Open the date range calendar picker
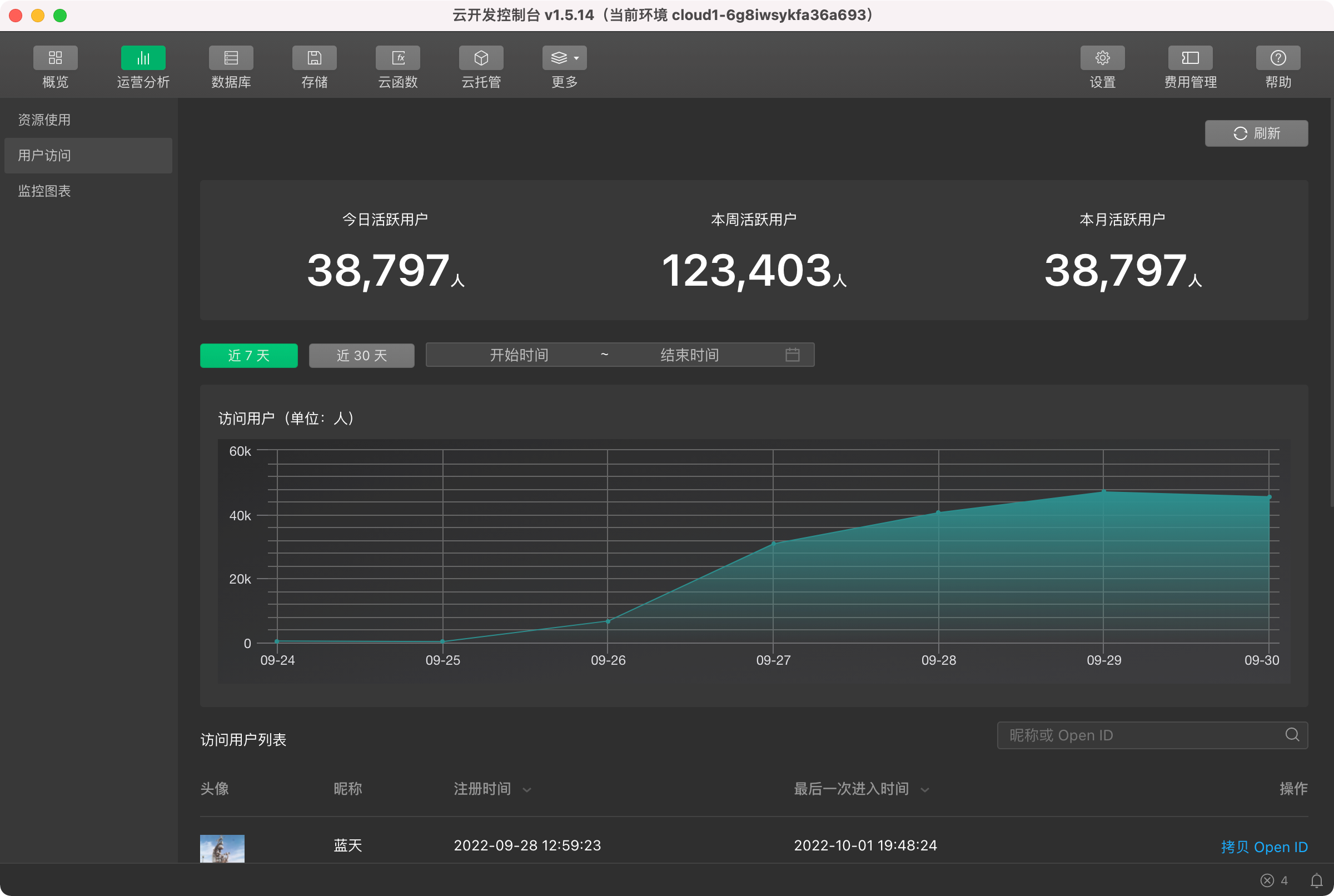 pyautogui.click(x=792, y=355)
